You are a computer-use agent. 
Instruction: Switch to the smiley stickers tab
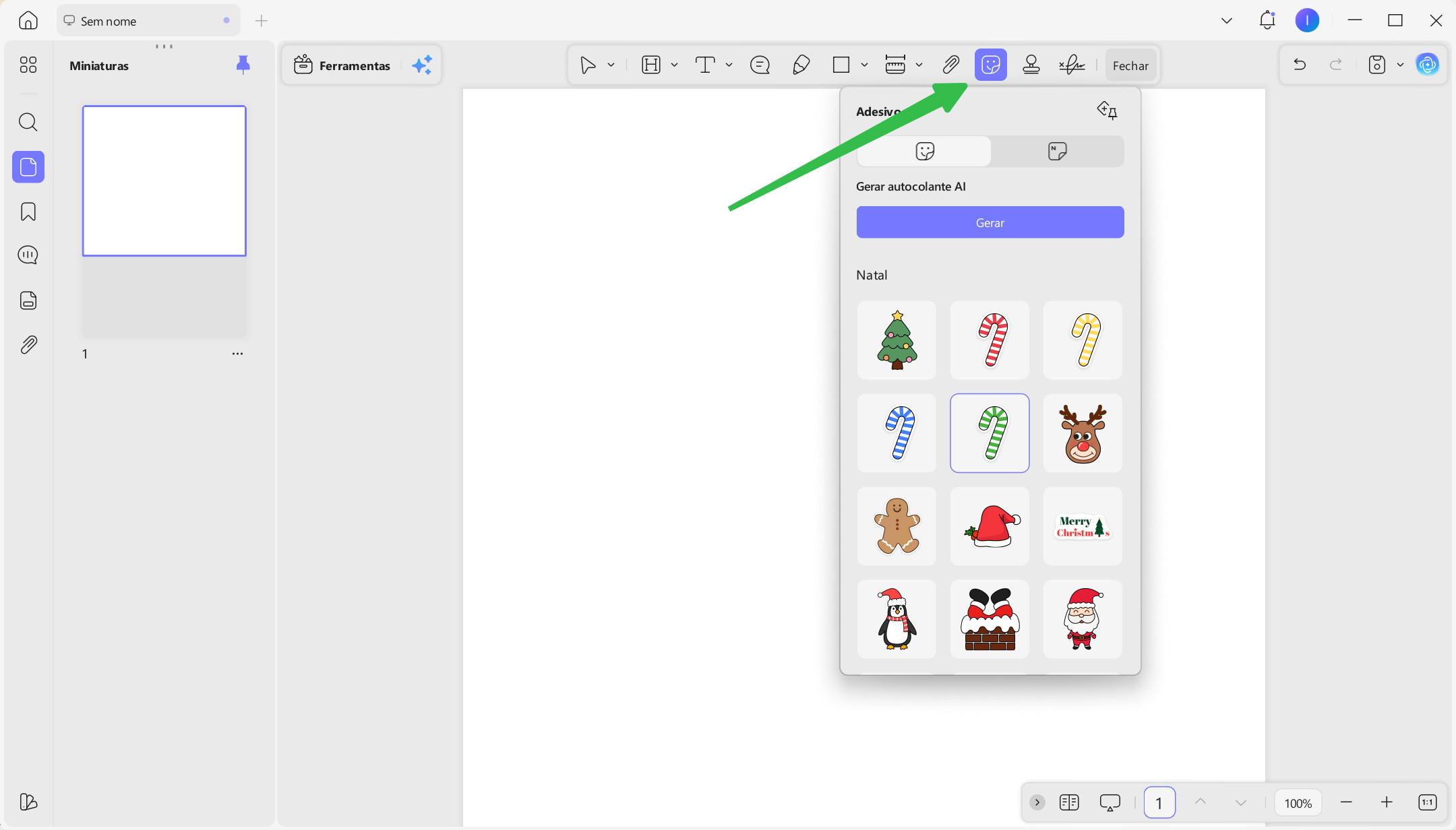[924, 151]
